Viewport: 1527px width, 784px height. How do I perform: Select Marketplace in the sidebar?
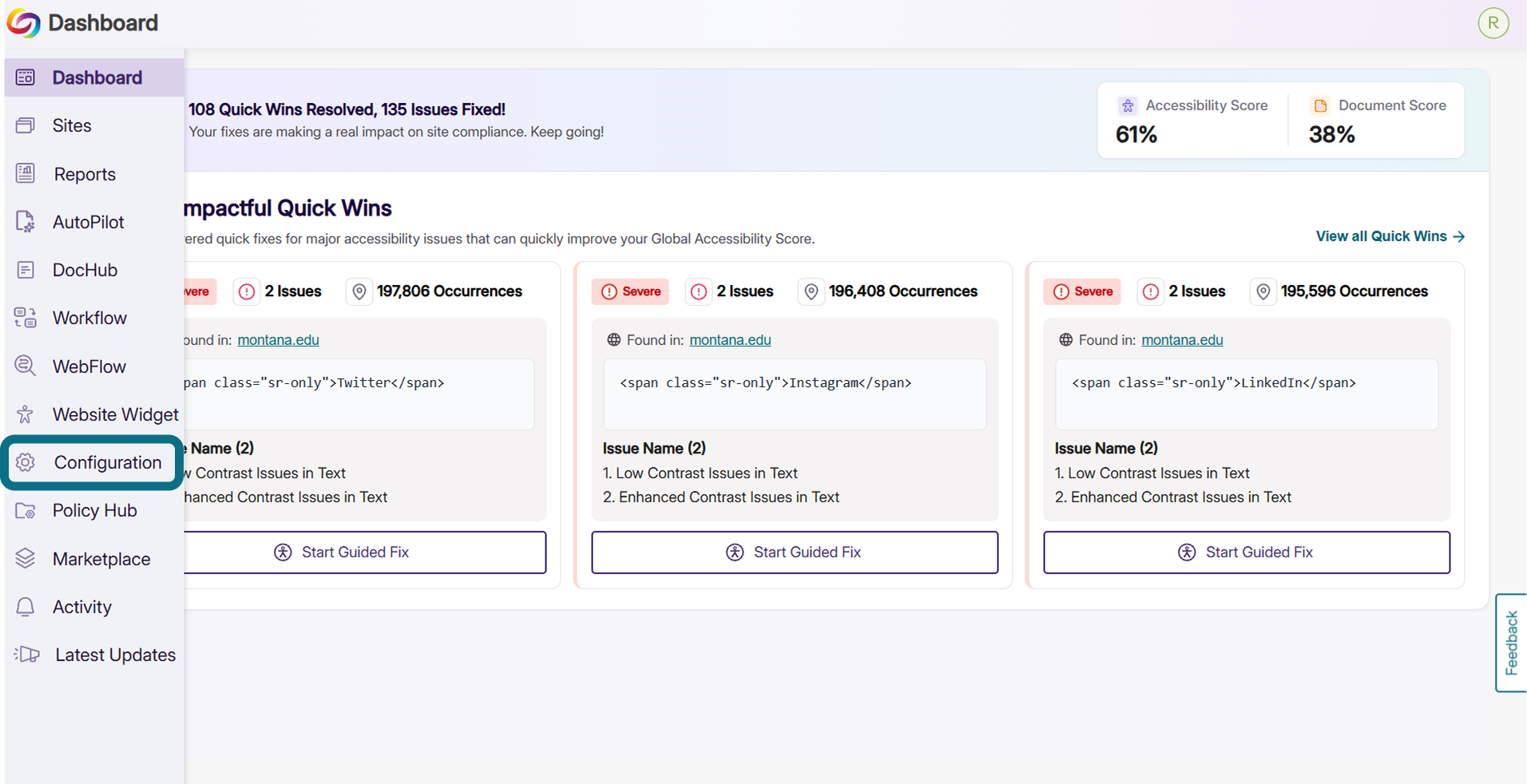(x=94, y=559)
